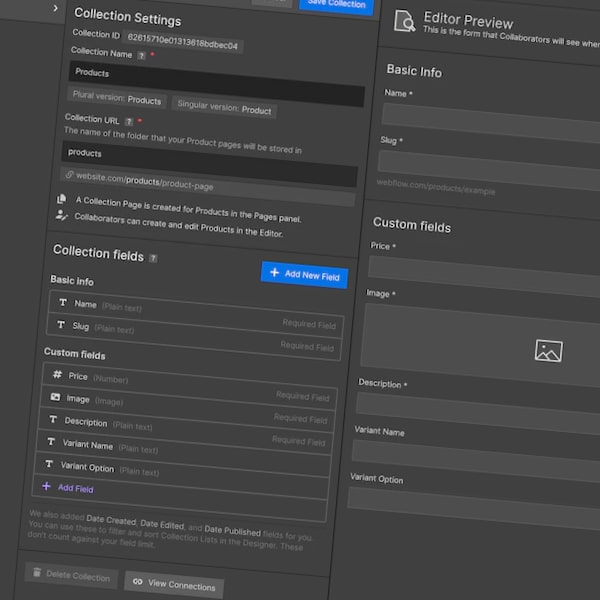Open the Image field row
Screen dimensions: 600x600
click(188, 409)
